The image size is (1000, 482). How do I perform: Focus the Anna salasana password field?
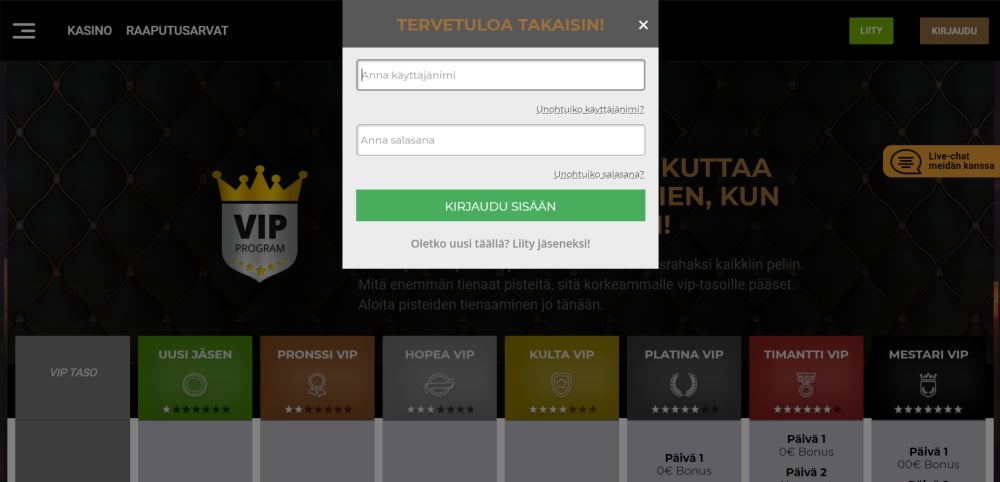point(501,140)
